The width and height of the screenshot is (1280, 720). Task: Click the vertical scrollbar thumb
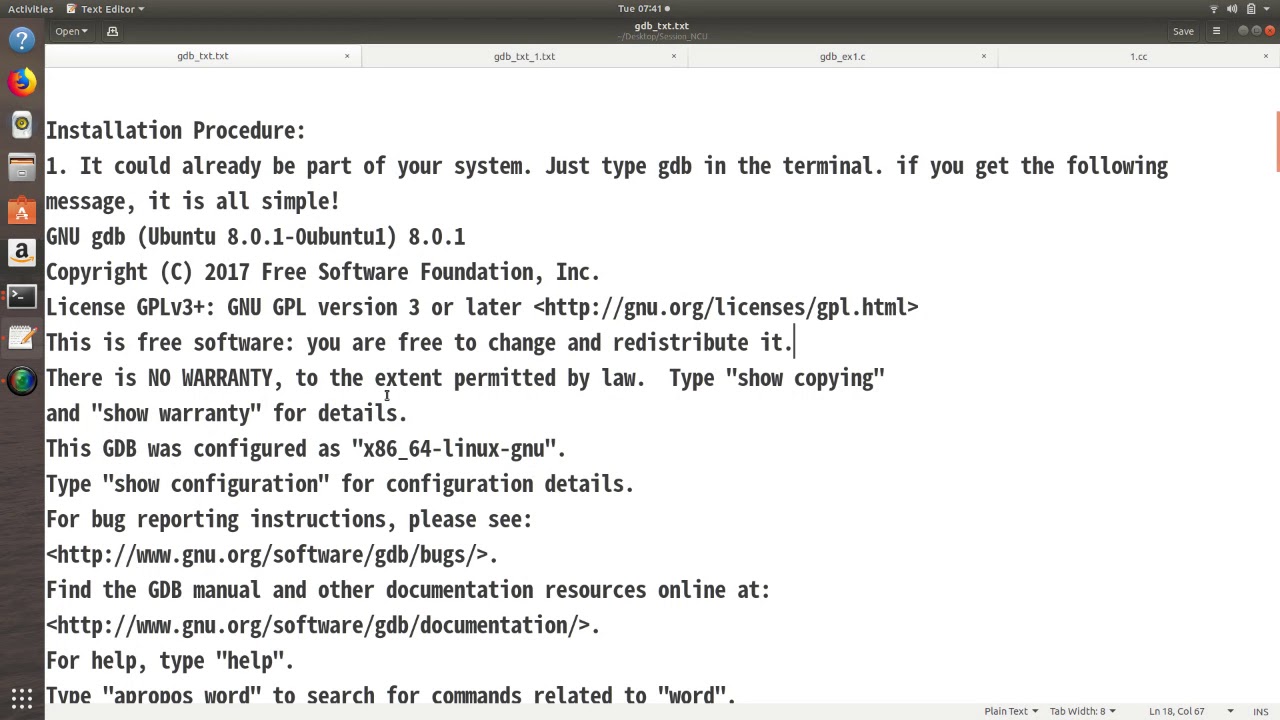[x=1277, y=143]
